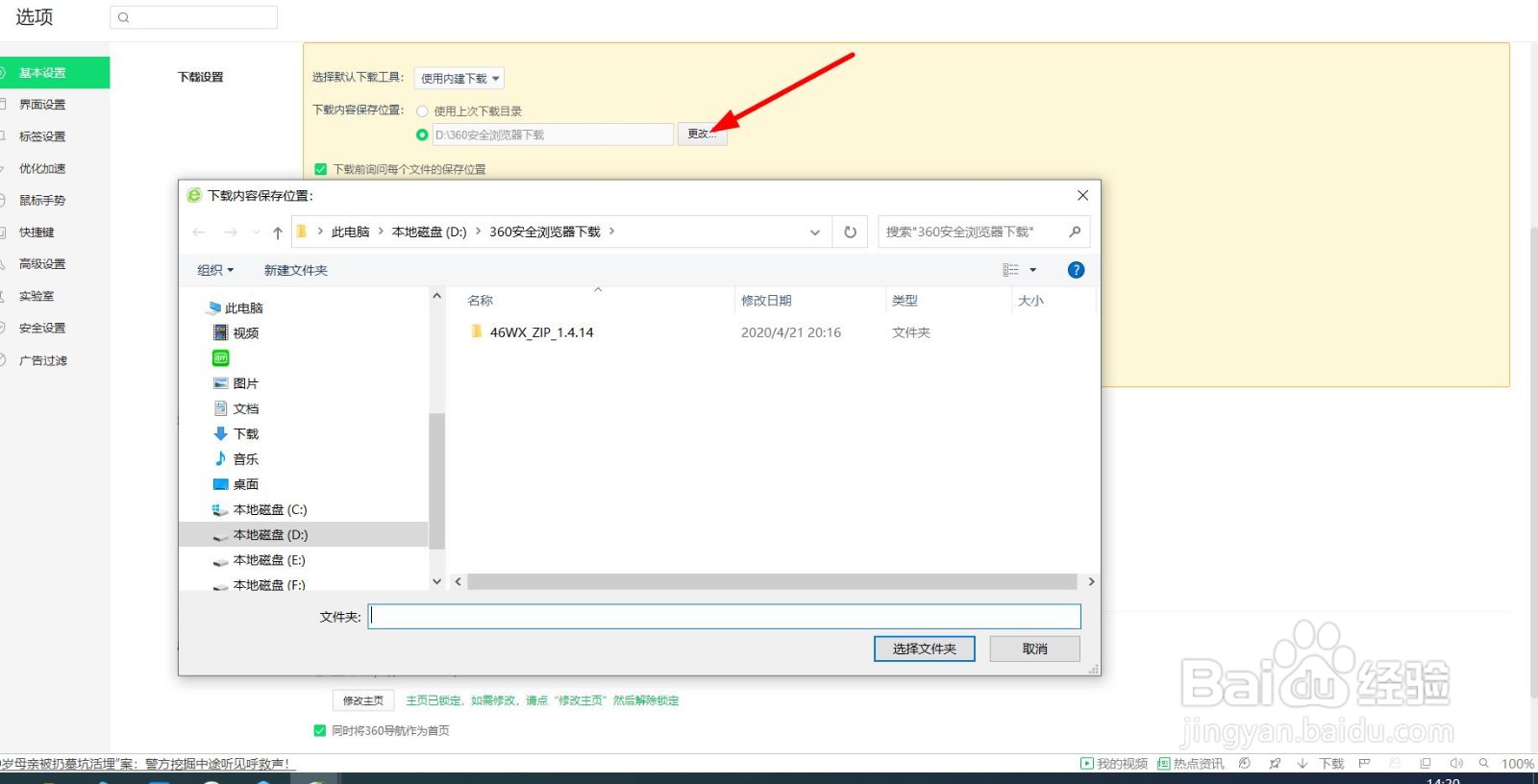Sort by 修改日期 column header
This screenshot has height=784, width=1538.
coord(766,301)
